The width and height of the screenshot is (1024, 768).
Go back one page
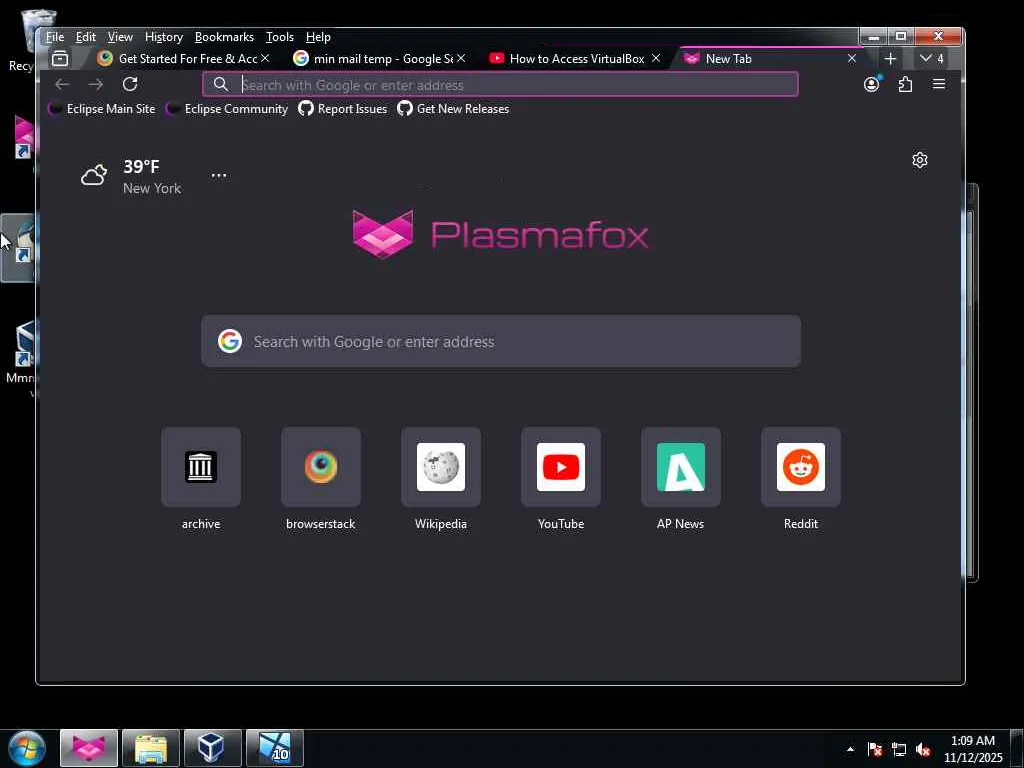coord(62,84)
